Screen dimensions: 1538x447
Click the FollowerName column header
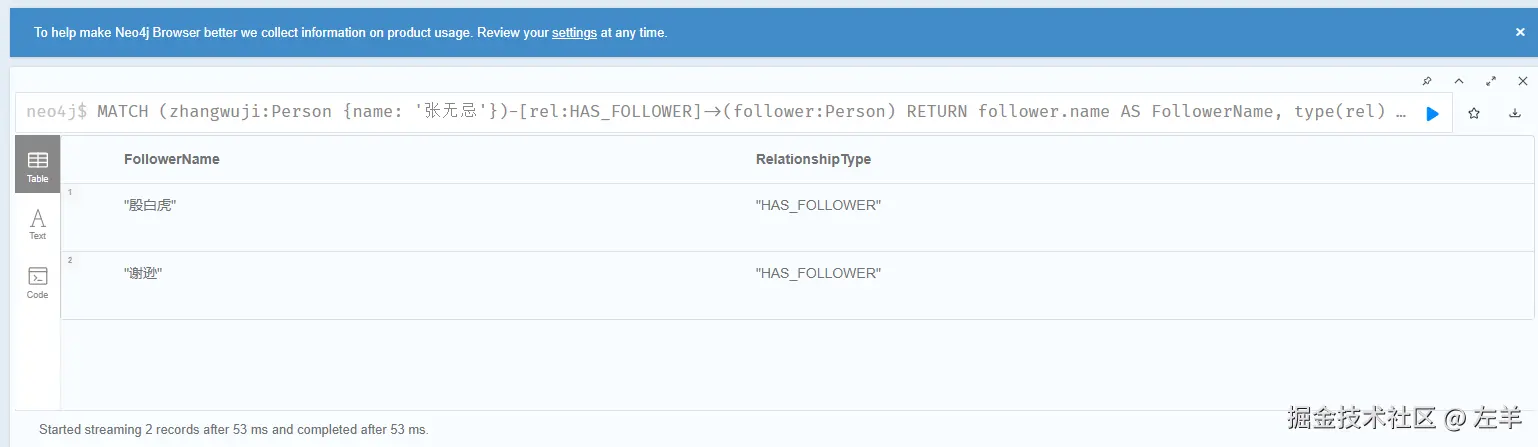[x=171, y=160]
